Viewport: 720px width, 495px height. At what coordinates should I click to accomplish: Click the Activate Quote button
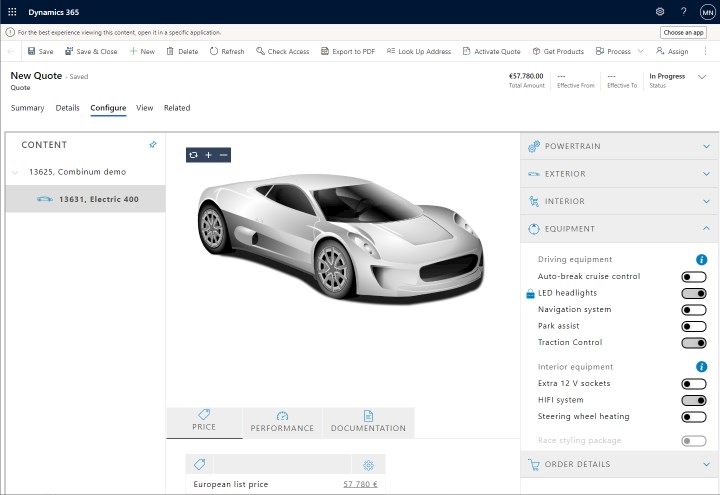click(490, 51)
